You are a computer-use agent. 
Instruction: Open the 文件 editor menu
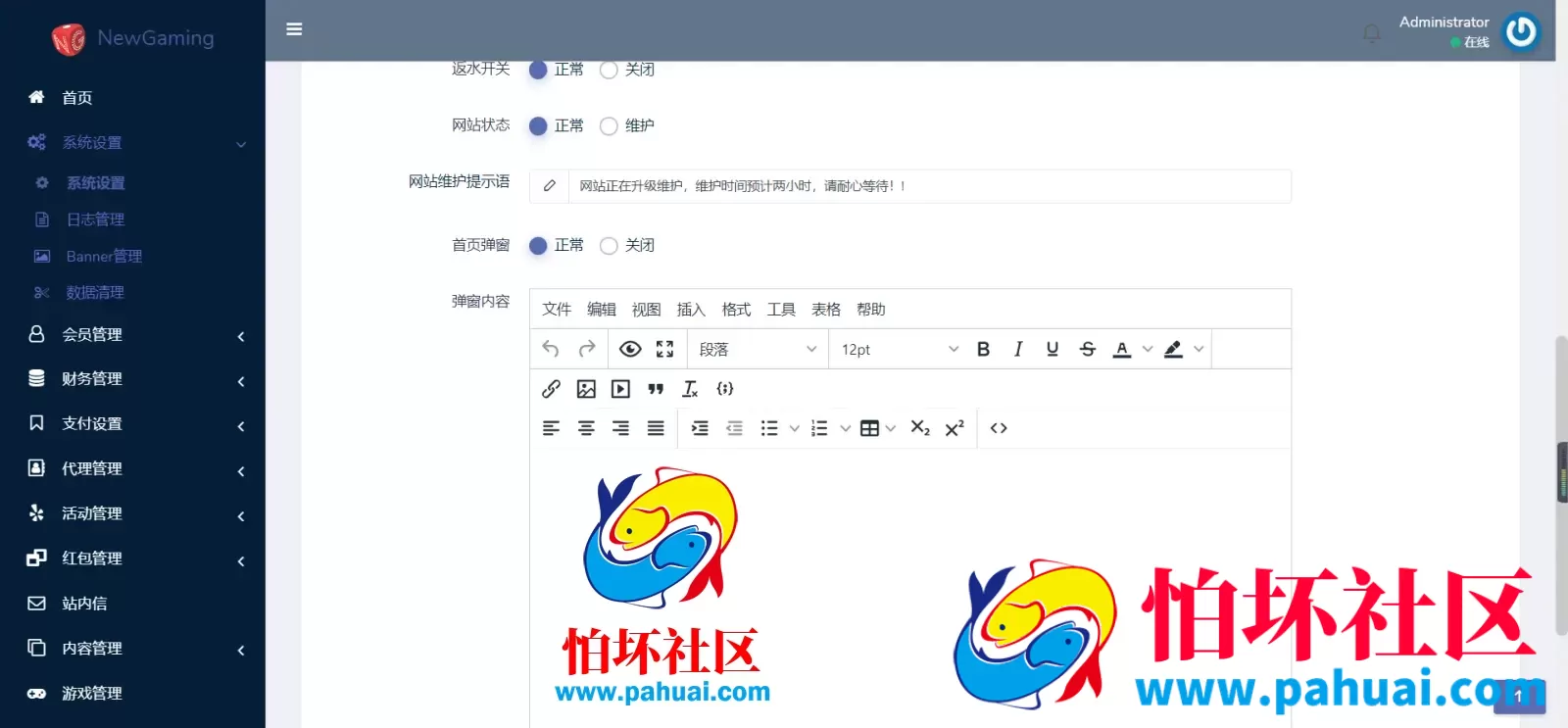tap(557, 310)
